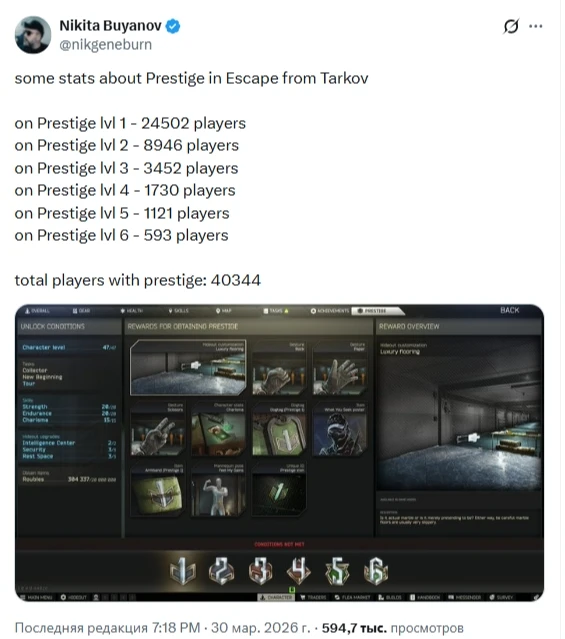565x639 pixels.
Task: Select the Prestige level 6 badge
Action: click(x=375, y=571)
